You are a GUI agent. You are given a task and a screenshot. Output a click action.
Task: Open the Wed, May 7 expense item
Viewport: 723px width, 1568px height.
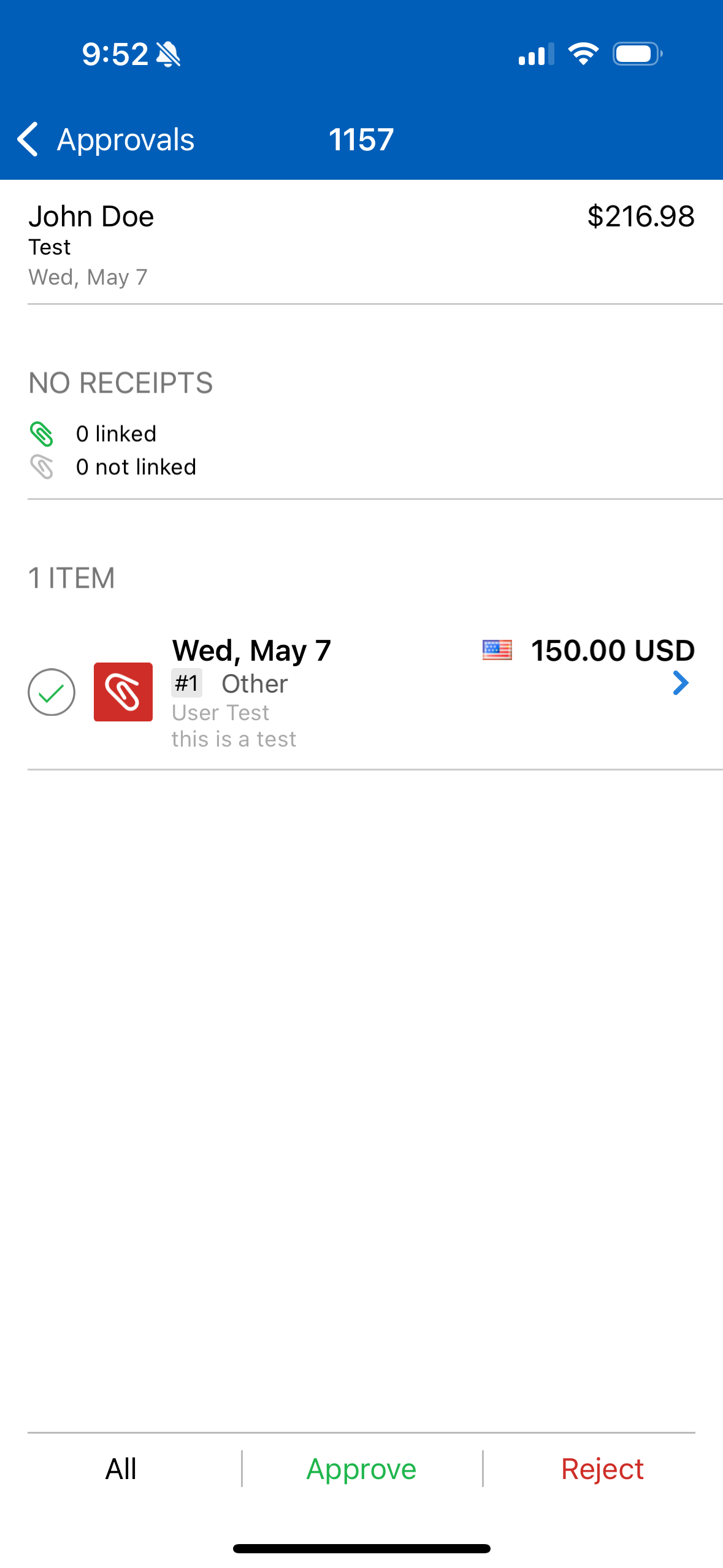pyautogui.click(x=251, y=650)
